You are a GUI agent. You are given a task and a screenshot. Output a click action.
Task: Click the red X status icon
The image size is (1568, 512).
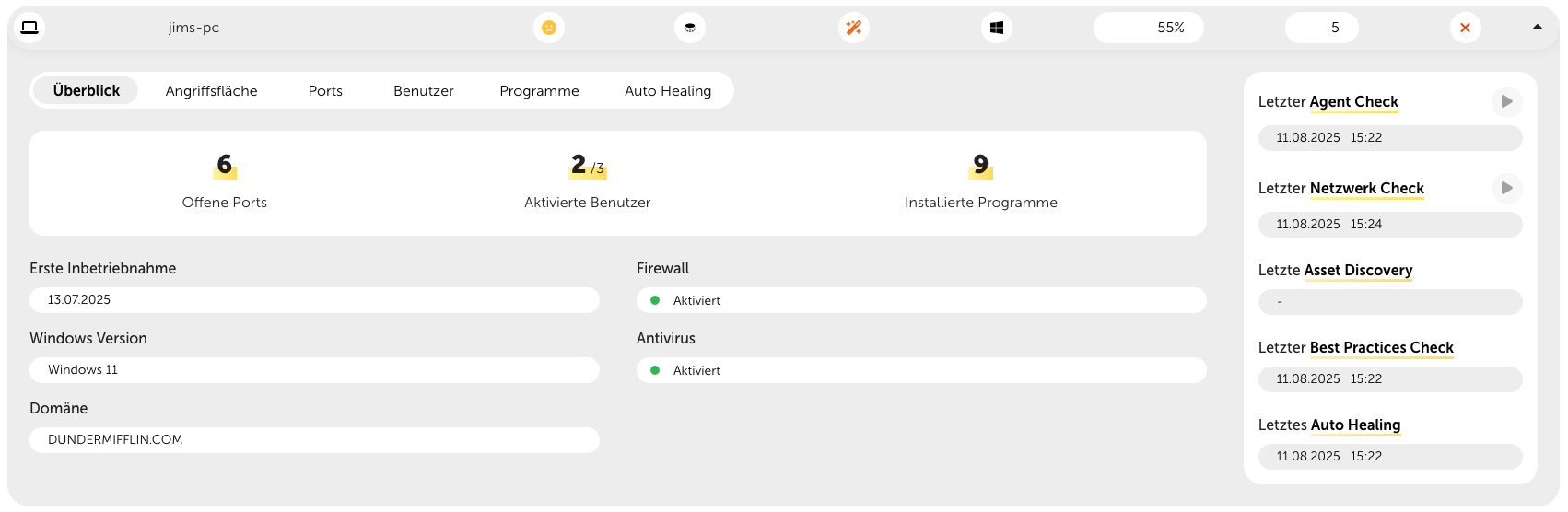[x=1465, y=28]
